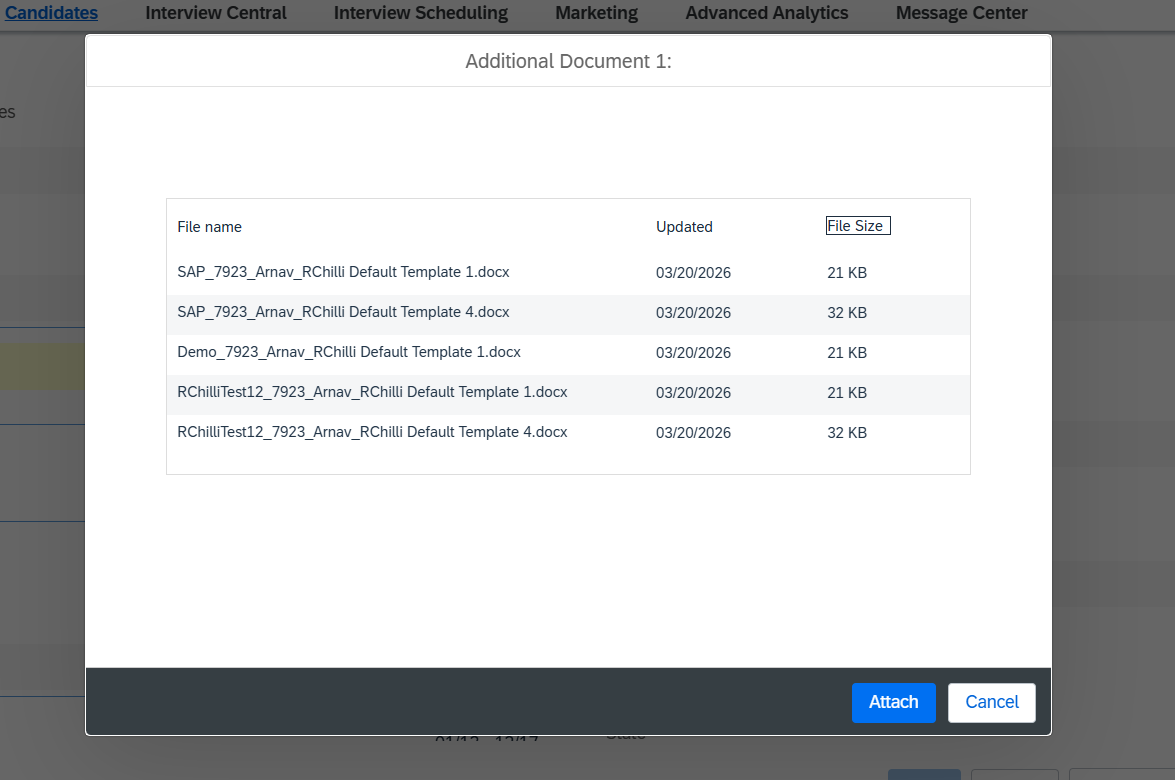Pick RChilliTest12_7923_Arnav Default Template 1.docx file
This screenshot has width=1175, height=780.
372,392
